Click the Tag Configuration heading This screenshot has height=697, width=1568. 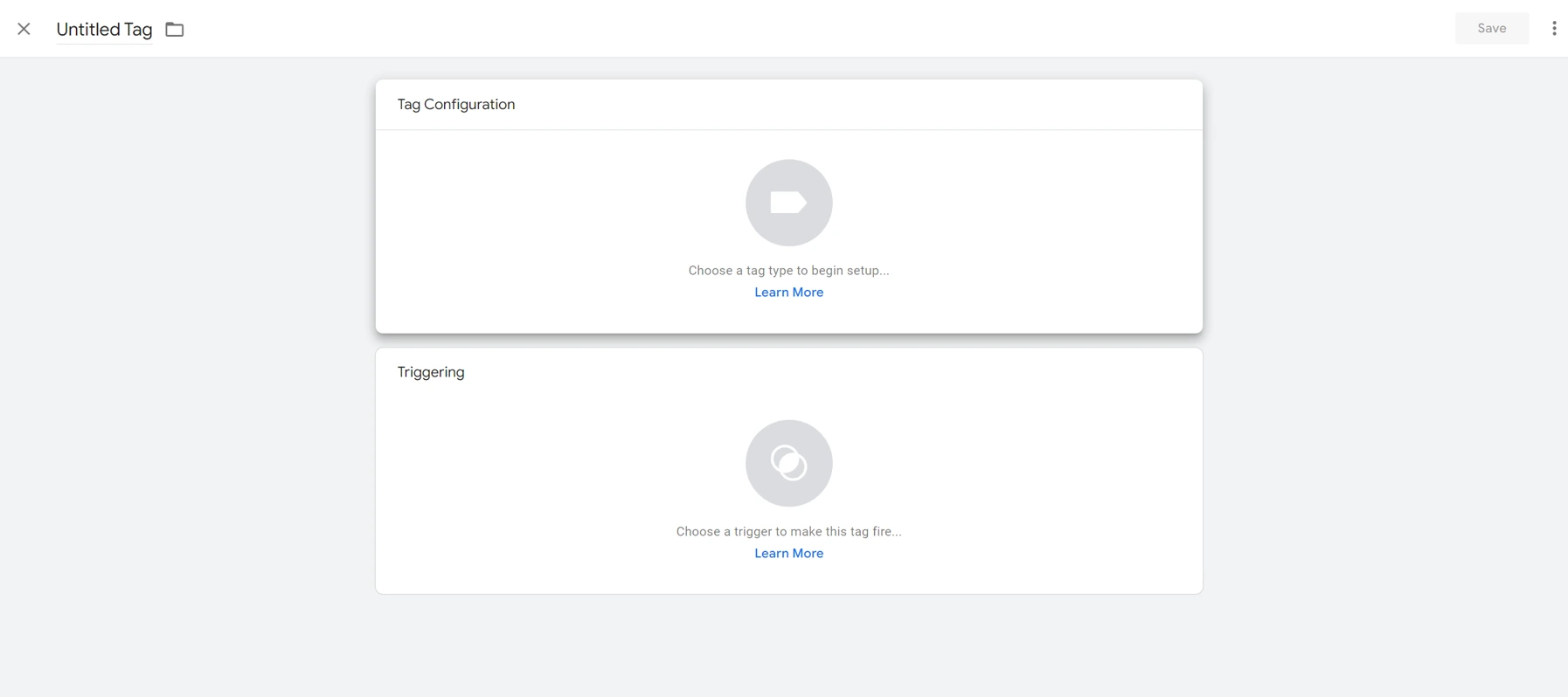[x=455, y=105]
